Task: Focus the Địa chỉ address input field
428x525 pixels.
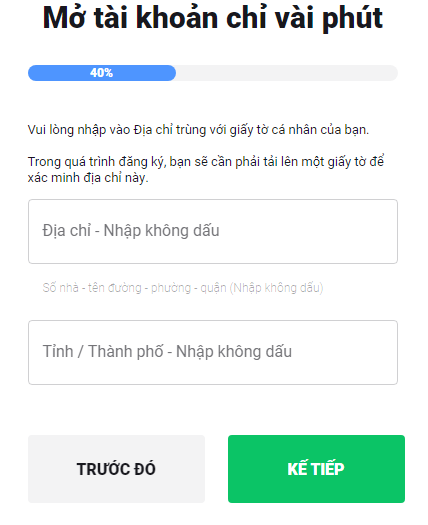Action: 213,231
